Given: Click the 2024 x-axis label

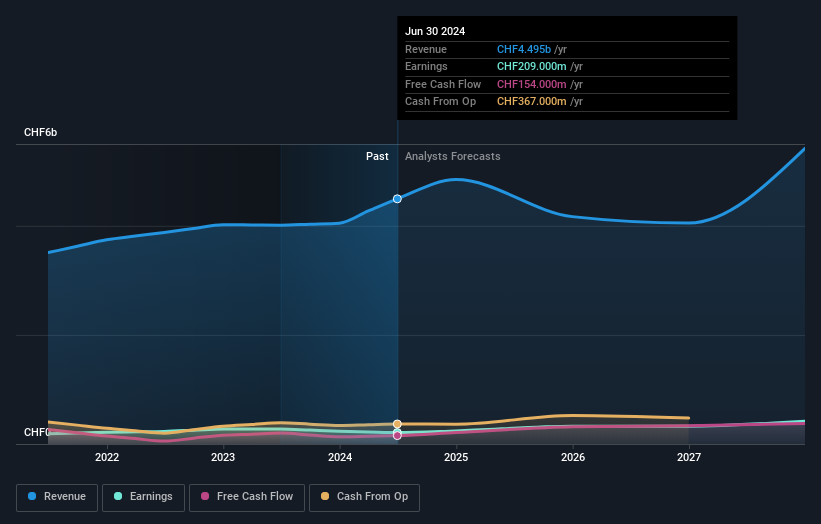Looking at the screenshot, I should tap(340, 458).
